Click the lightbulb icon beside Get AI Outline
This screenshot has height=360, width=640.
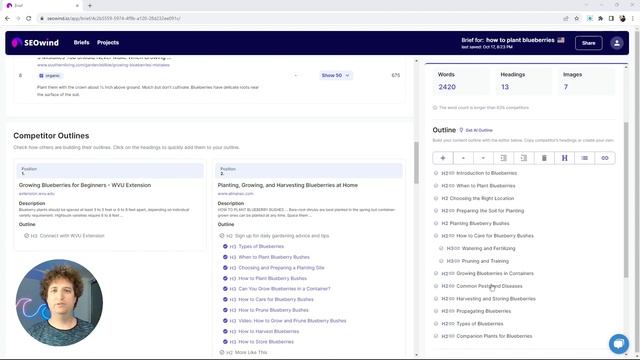pyautogui.click(x=461, y=130)
